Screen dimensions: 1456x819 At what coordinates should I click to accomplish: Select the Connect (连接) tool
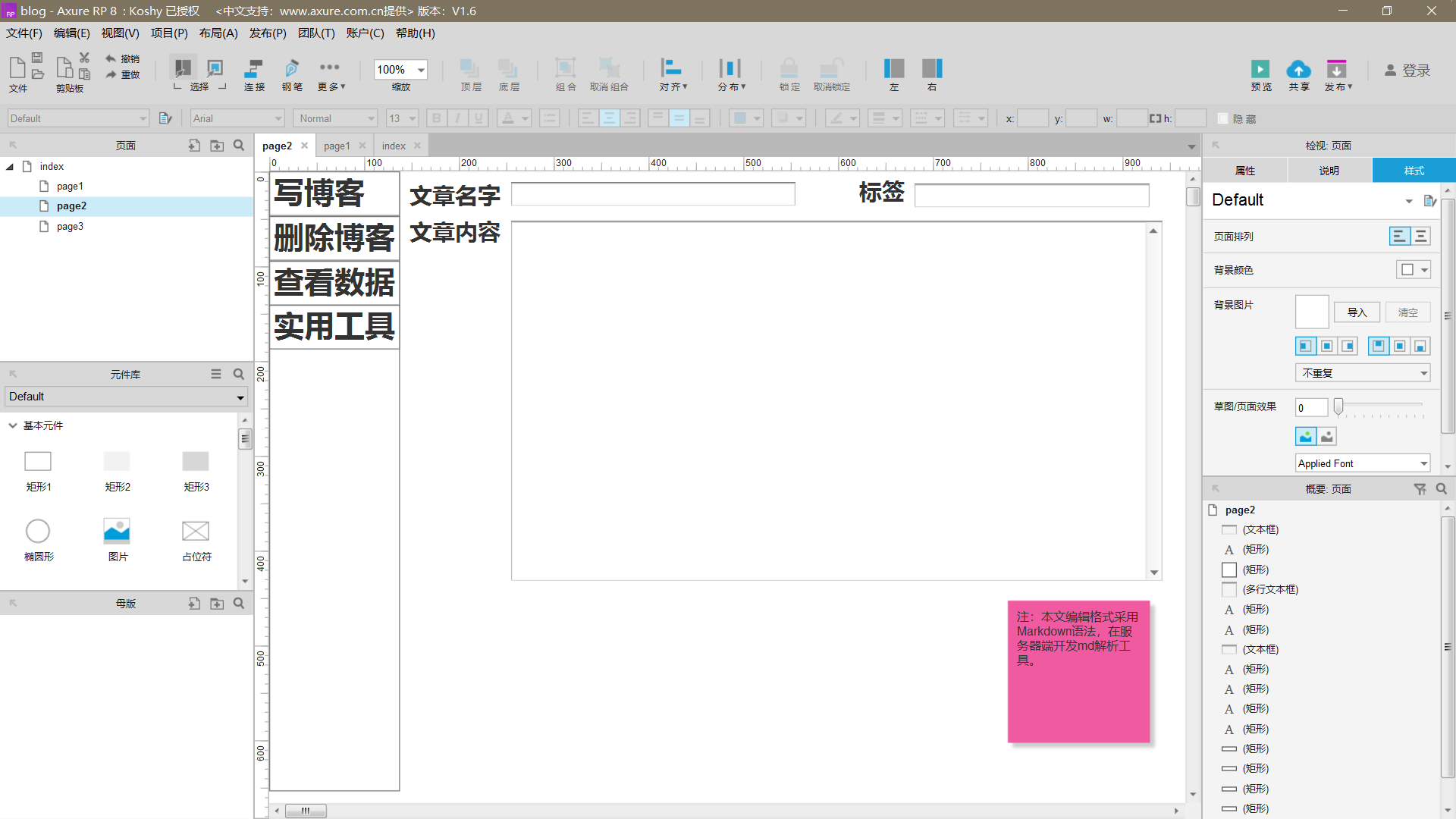[x=253, y=69]
